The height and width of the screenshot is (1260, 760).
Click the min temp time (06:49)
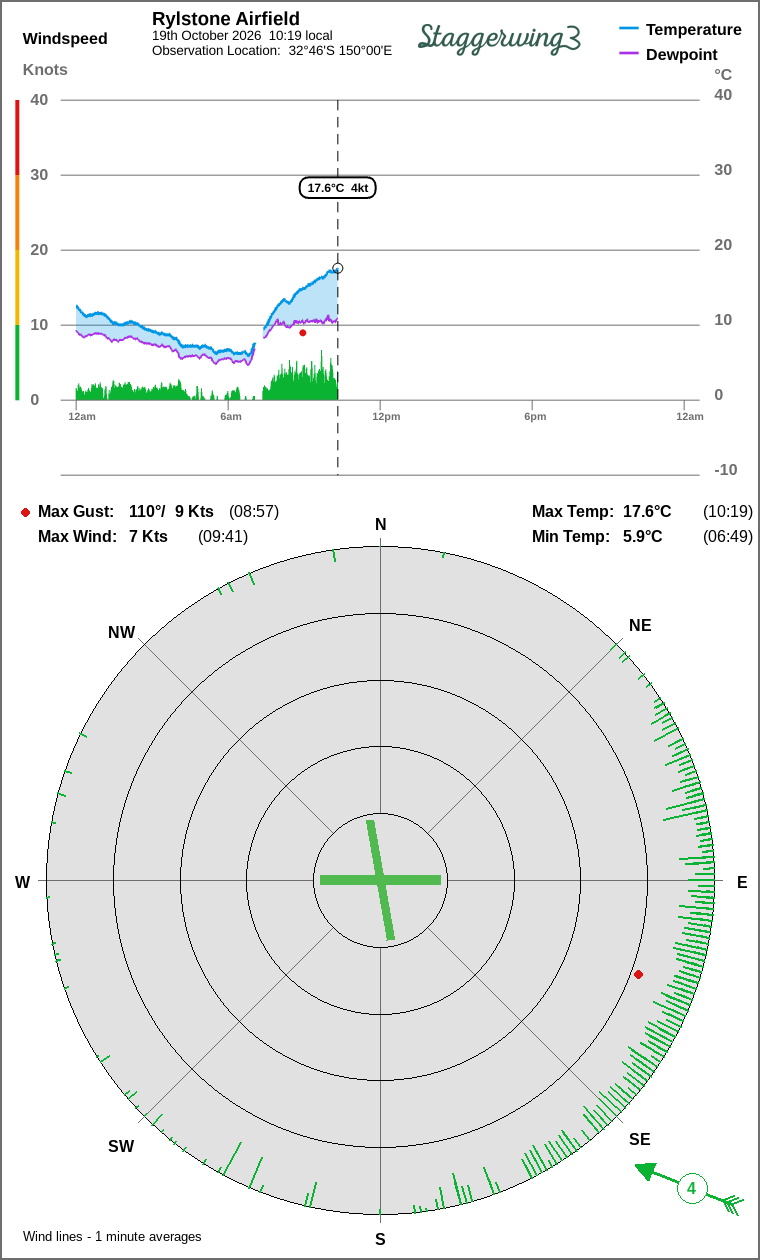pos(728,536)
